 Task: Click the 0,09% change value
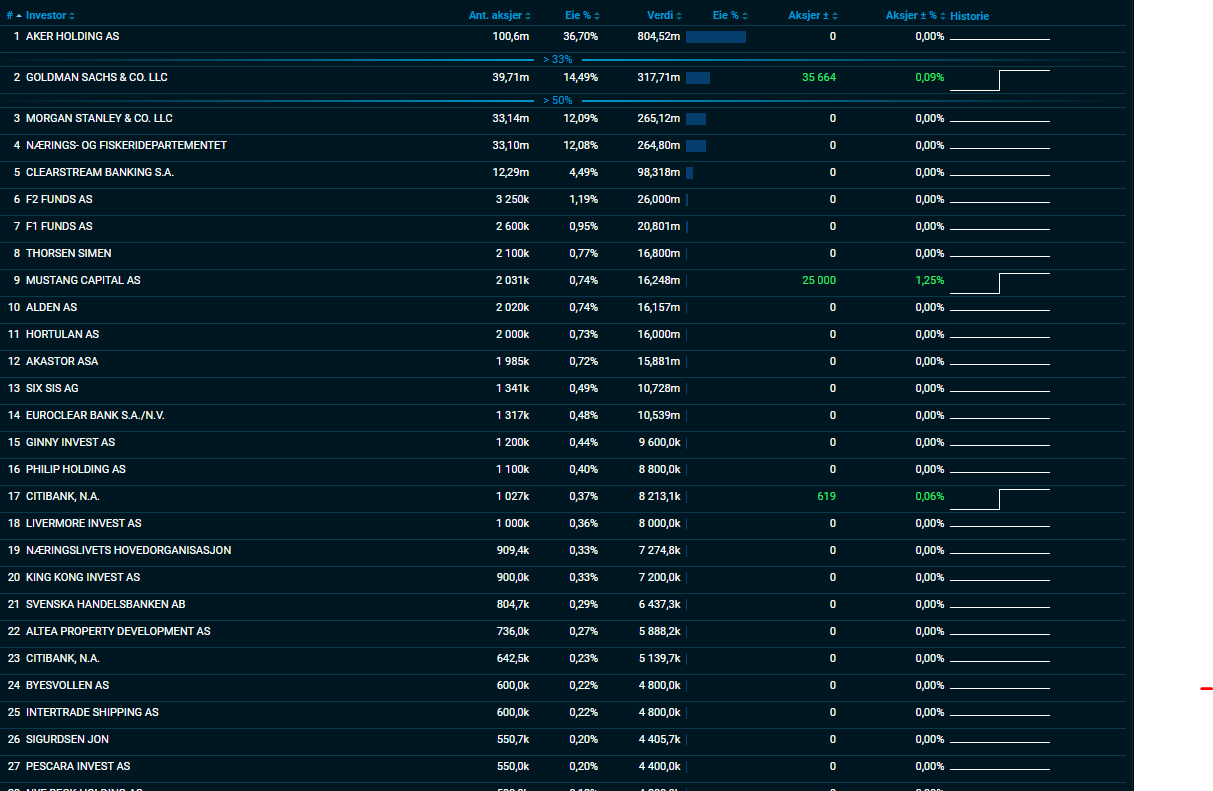[930, 77]
